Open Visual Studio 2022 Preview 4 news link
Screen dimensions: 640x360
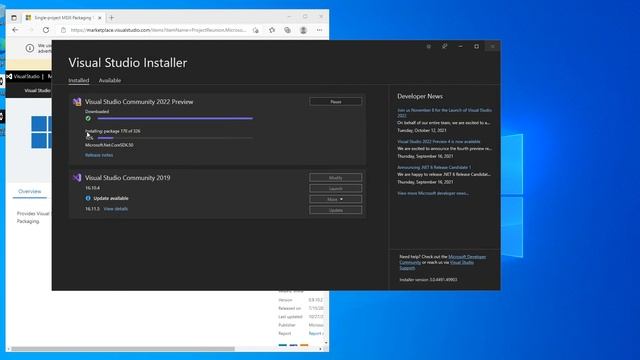(x=439, y=142)
